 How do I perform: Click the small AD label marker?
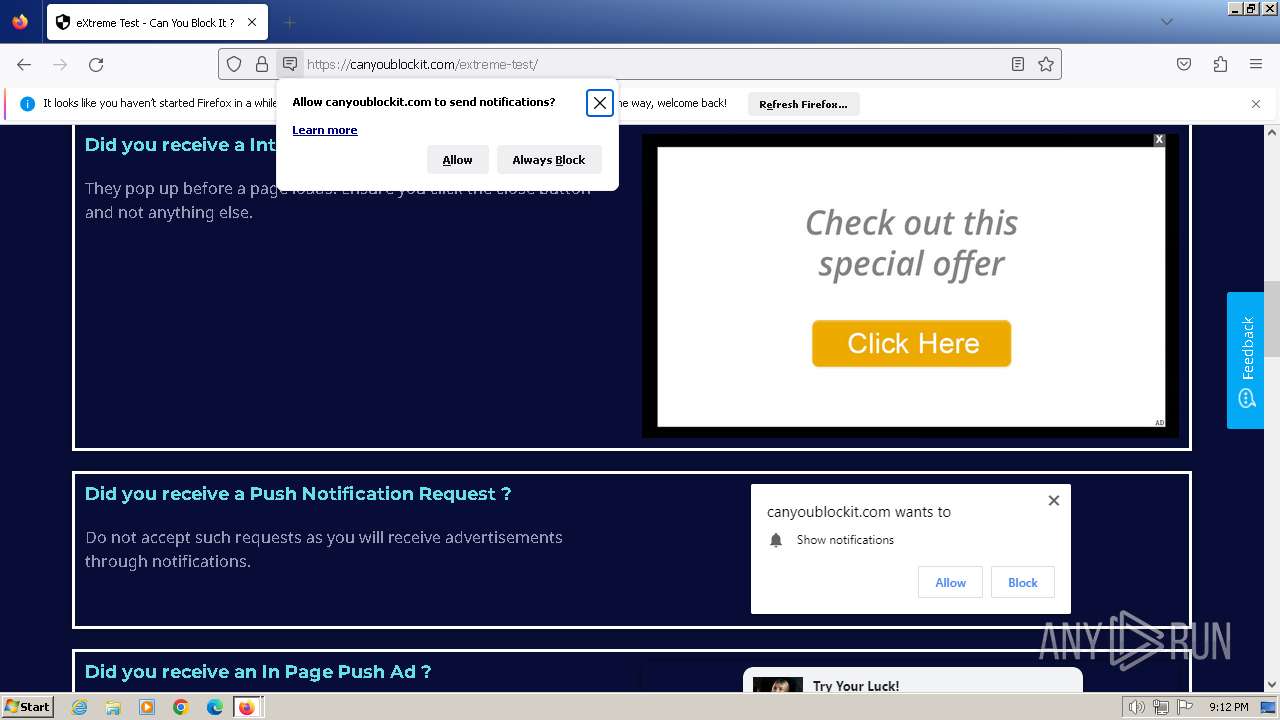click(x=1160, y=423)
